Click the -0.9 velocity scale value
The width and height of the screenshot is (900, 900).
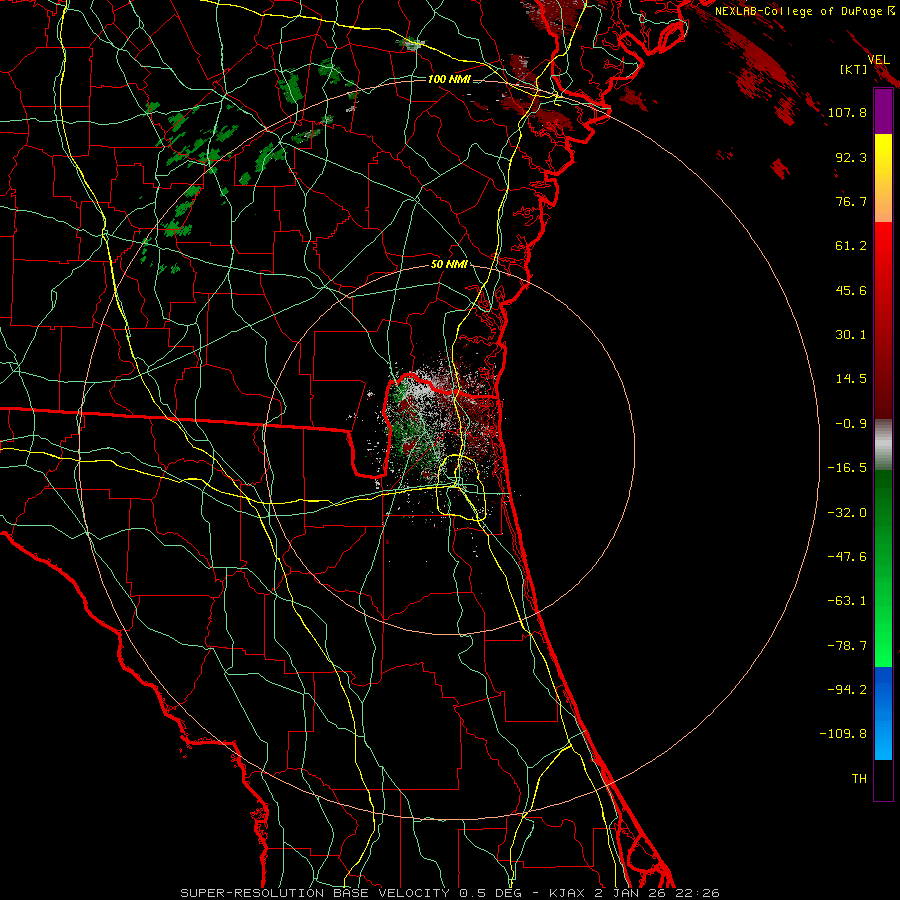click(x=851, y=424)
